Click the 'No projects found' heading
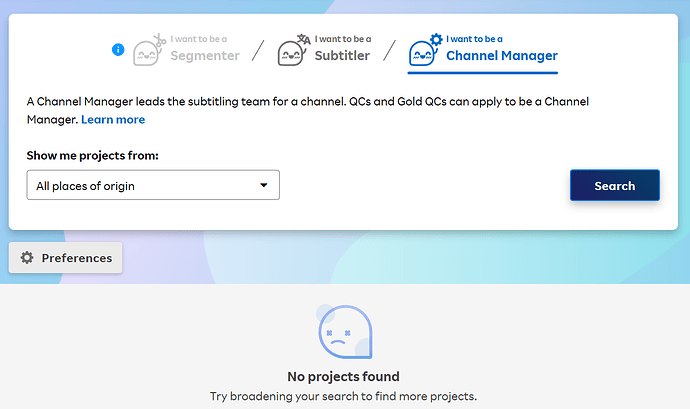Image resolution: width=690 pixels, height=409 pixels. (x=343, y=376)
